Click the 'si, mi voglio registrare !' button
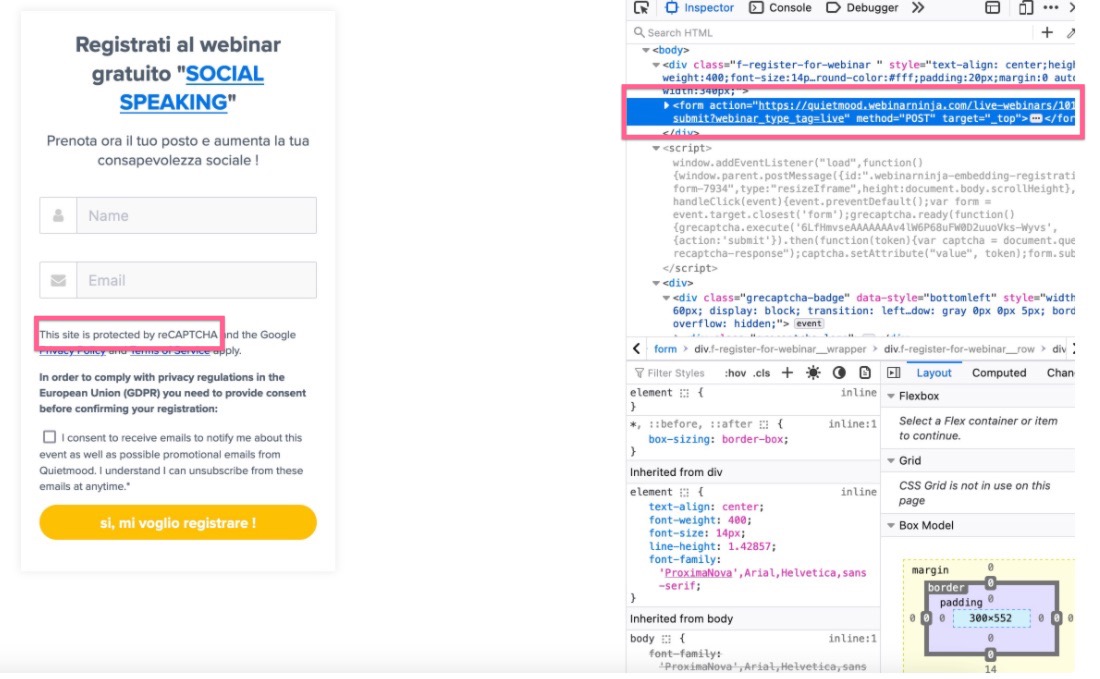This screenshot has width=1100, height=679. (177, 523)
